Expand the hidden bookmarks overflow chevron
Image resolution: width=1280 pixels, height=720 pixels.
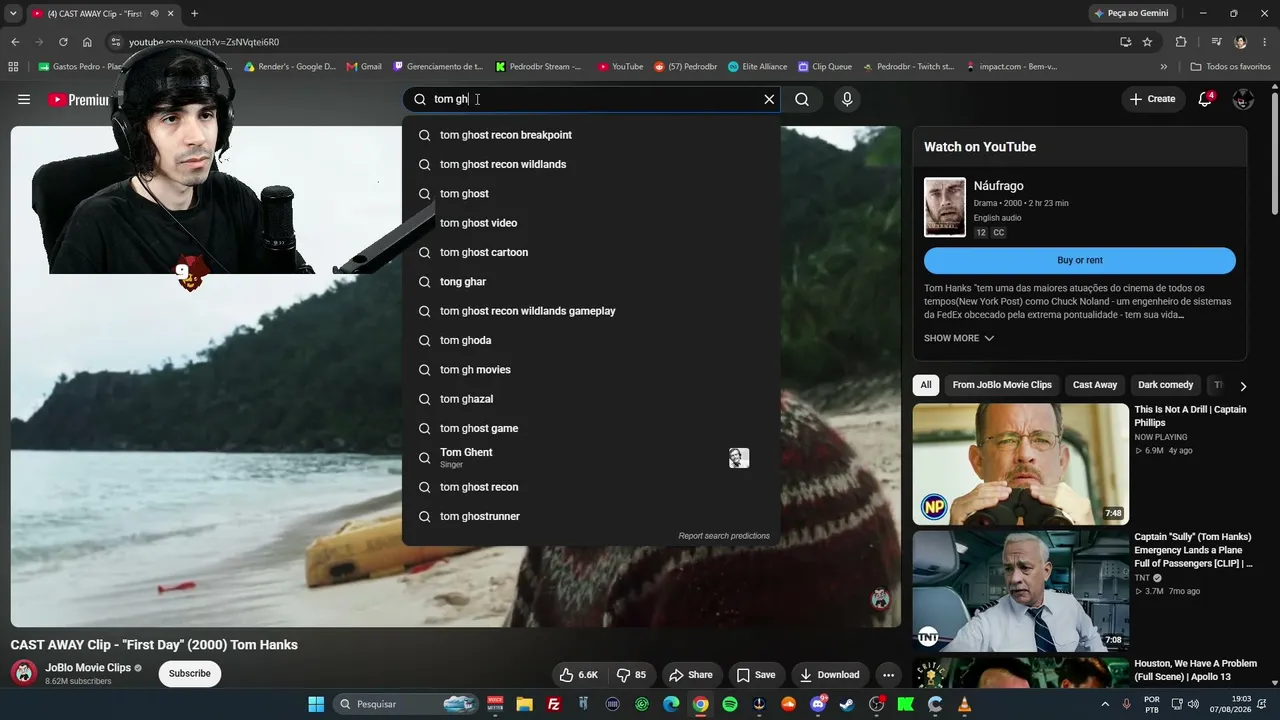click(1163, 67)
